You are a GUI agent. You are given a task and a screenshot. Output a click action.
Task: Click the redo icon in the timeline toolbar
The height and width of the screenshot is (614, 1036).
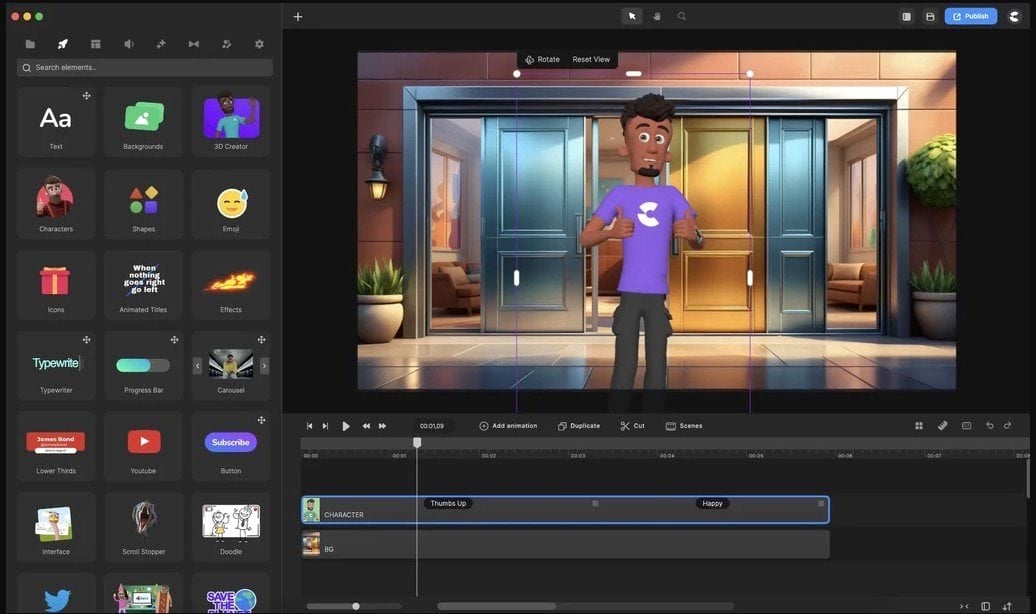[x=1007, y=425]
